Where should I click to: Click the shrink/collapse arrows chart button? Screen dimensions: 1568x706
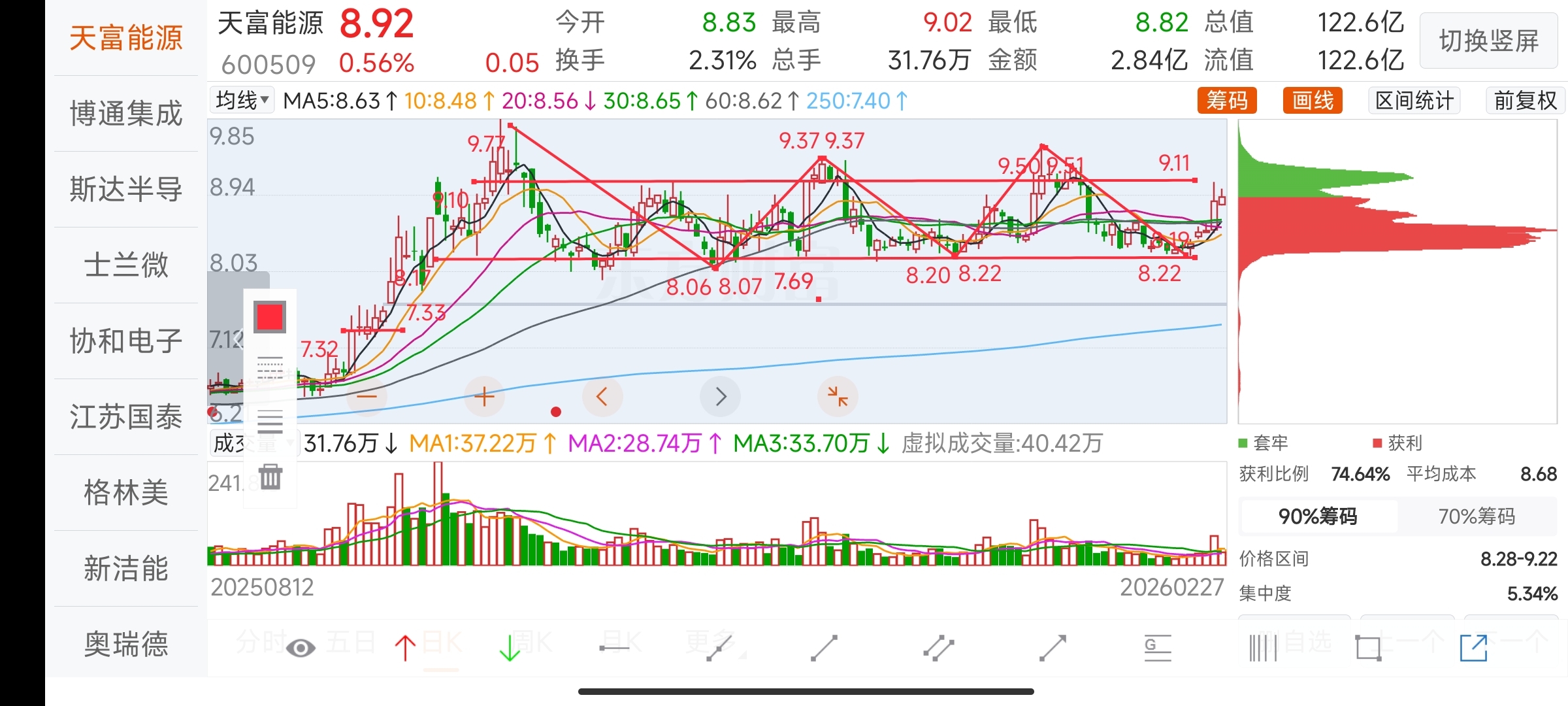point(837,396)
